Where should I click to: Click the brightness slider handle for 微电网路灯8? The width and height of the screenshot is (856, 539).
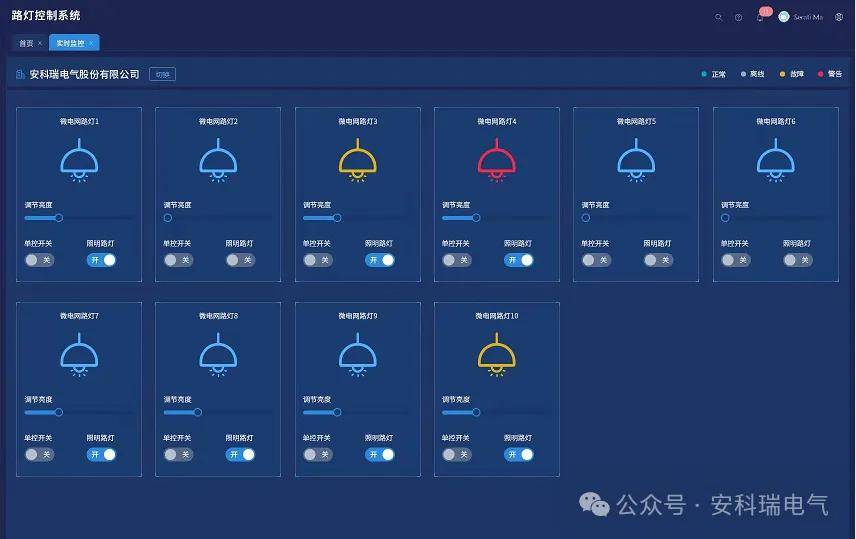click(x=198, y=411)
